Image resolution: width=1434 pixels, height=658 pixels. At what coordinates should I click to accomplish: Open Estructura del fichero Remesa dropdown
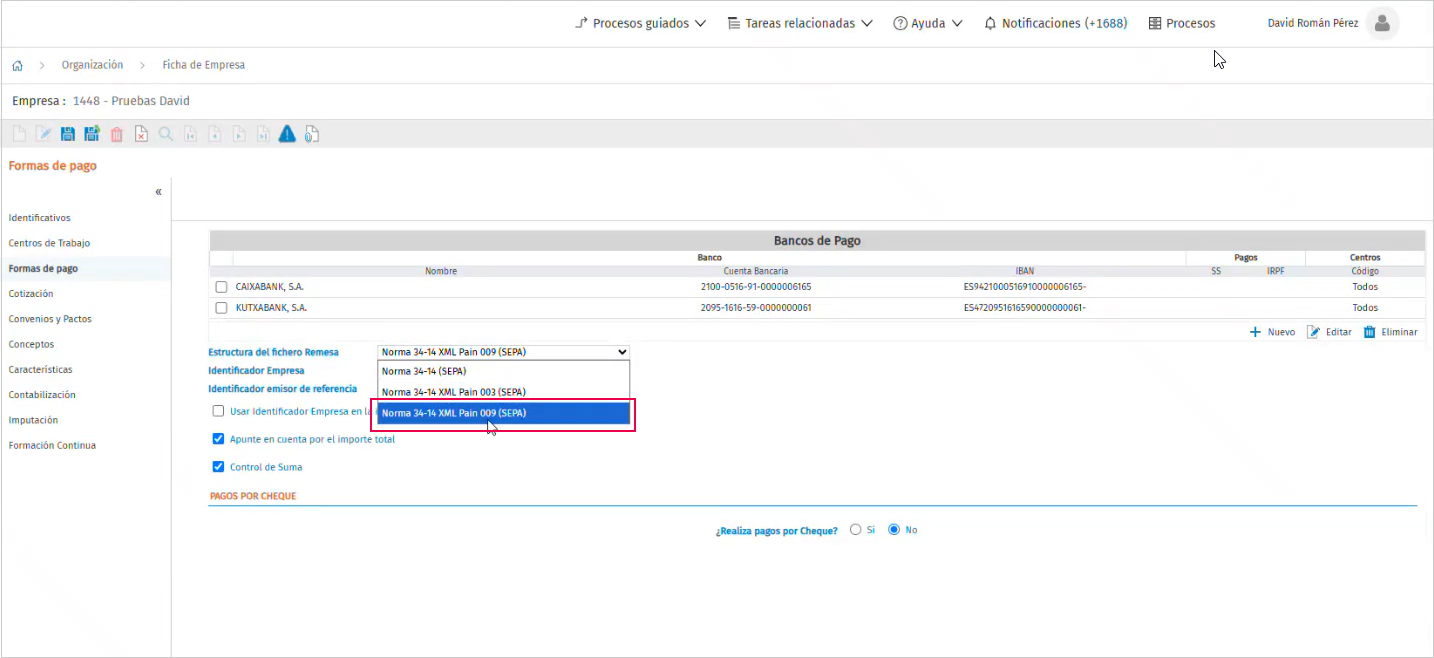[x=504, y=352]
